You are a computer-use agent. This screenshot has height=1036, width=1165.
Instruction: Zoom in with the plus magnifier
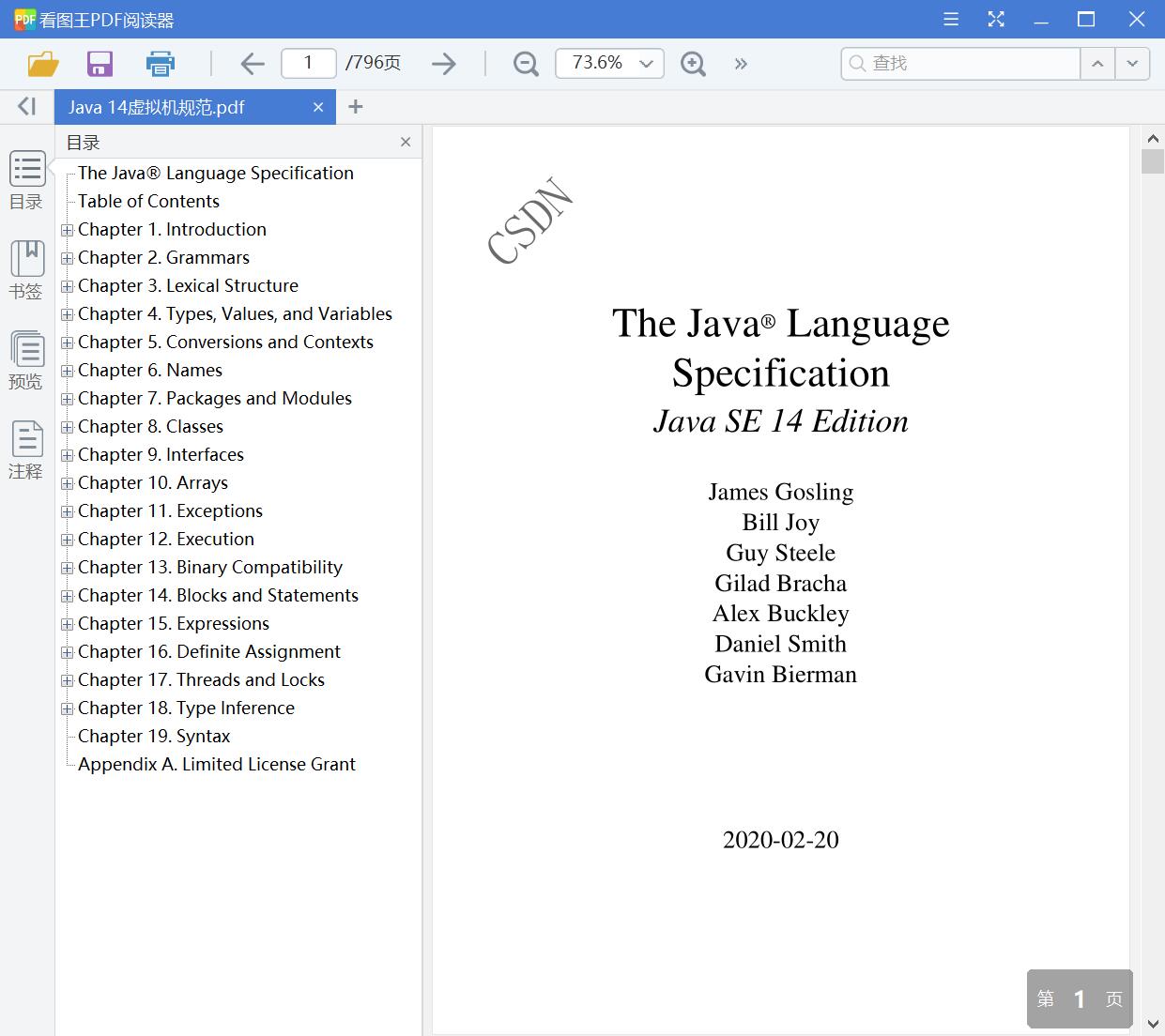click(693, 64)
